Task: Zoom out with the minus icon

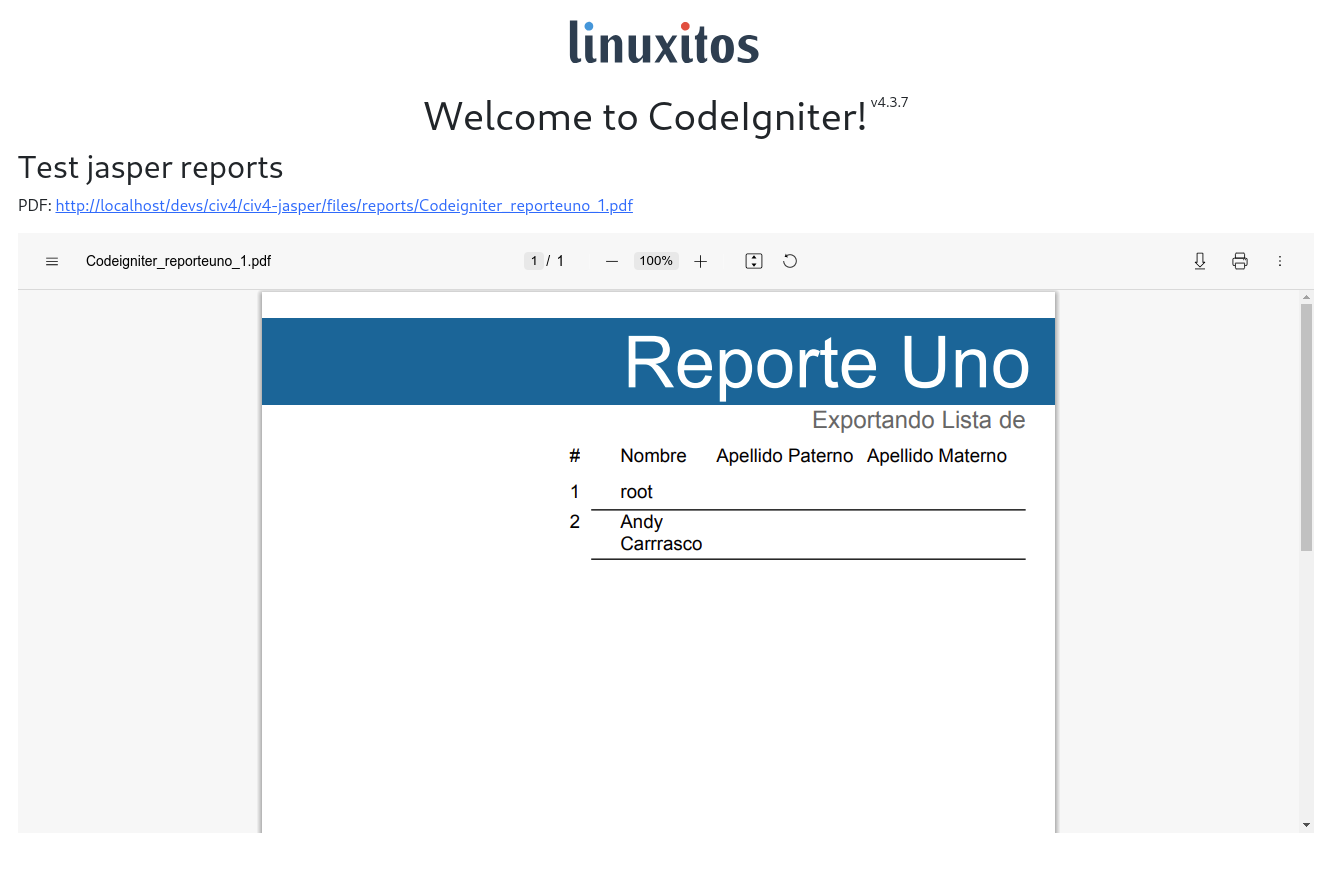Action: 612,261
